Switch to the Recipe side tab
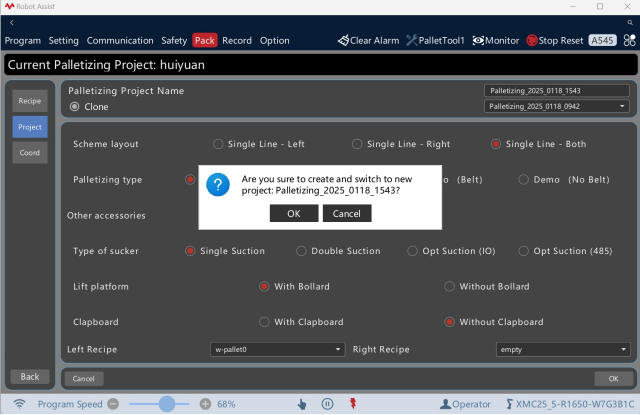Image resolution: width=640 pixels, height=415 pixels. tap(30, 101)
